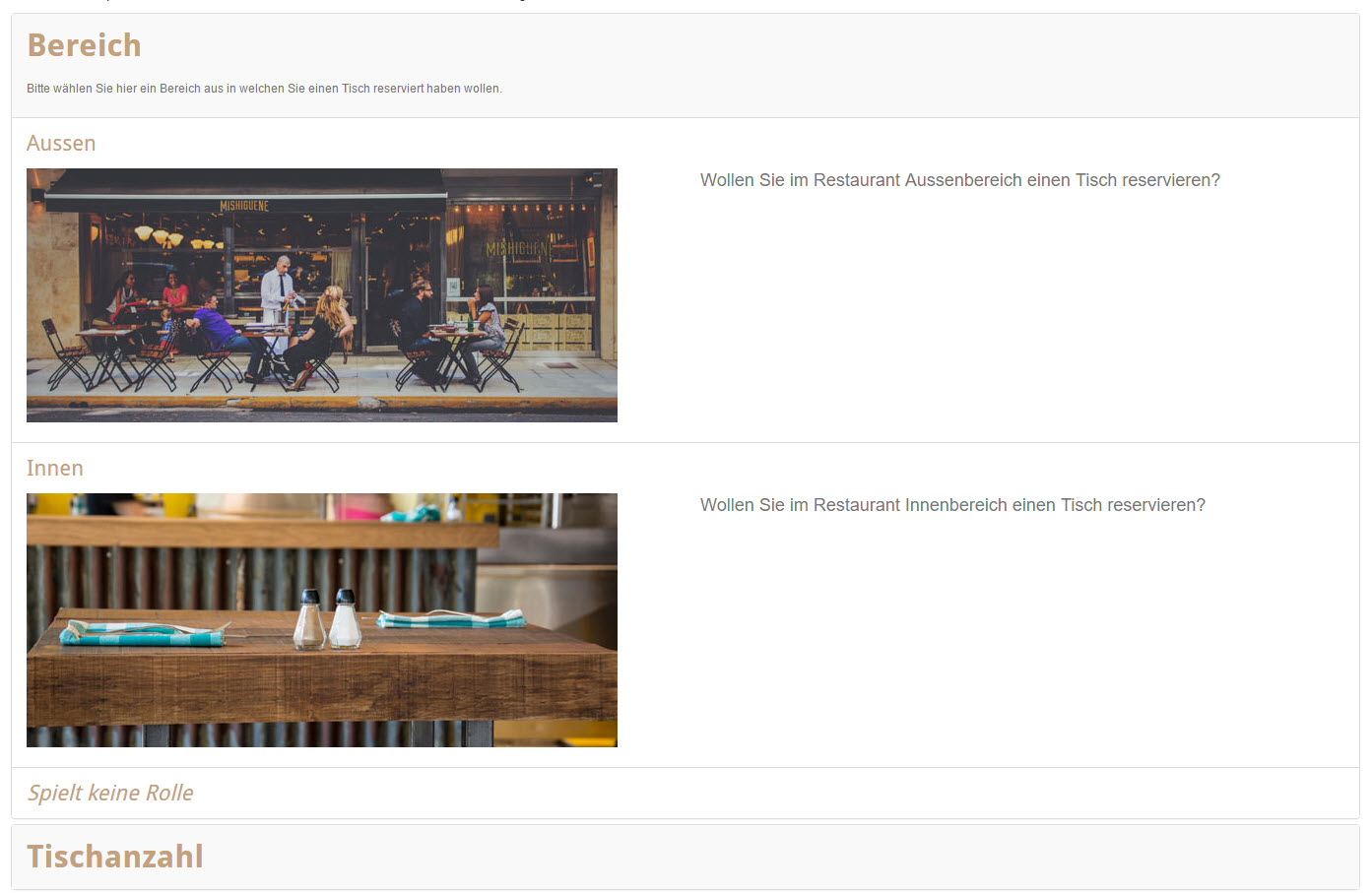Click the indoor wooden table photo
Screen dimensions: 1372x893
[322, 620]
